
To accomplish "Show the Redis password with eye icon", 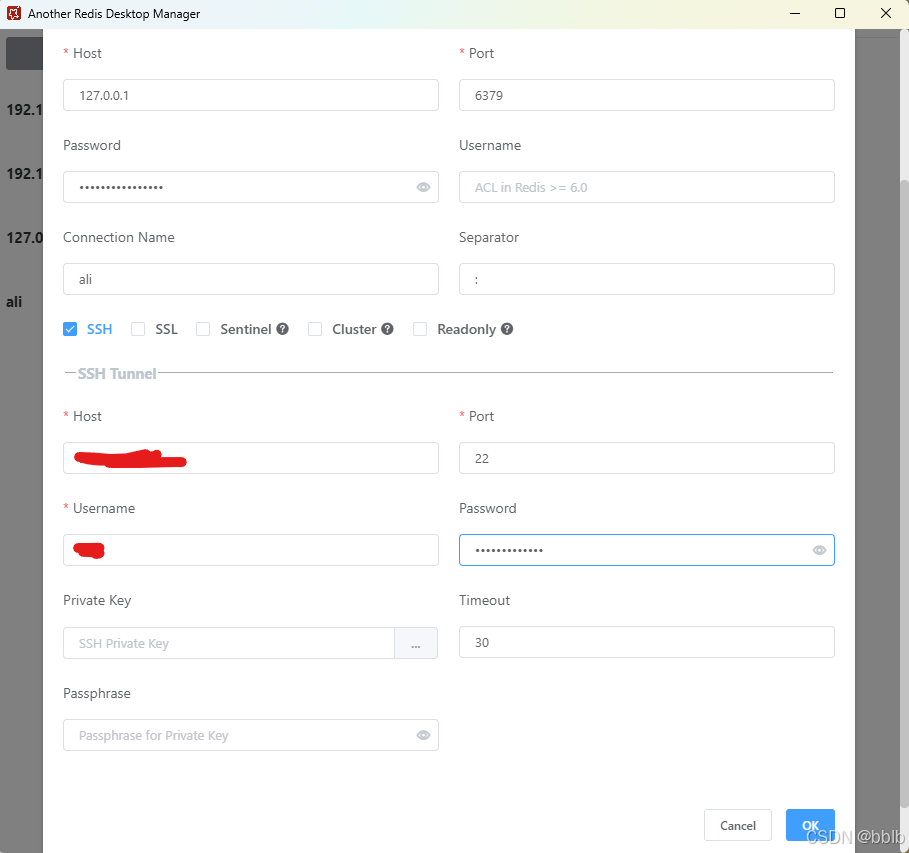I will [x=423, y=187].
